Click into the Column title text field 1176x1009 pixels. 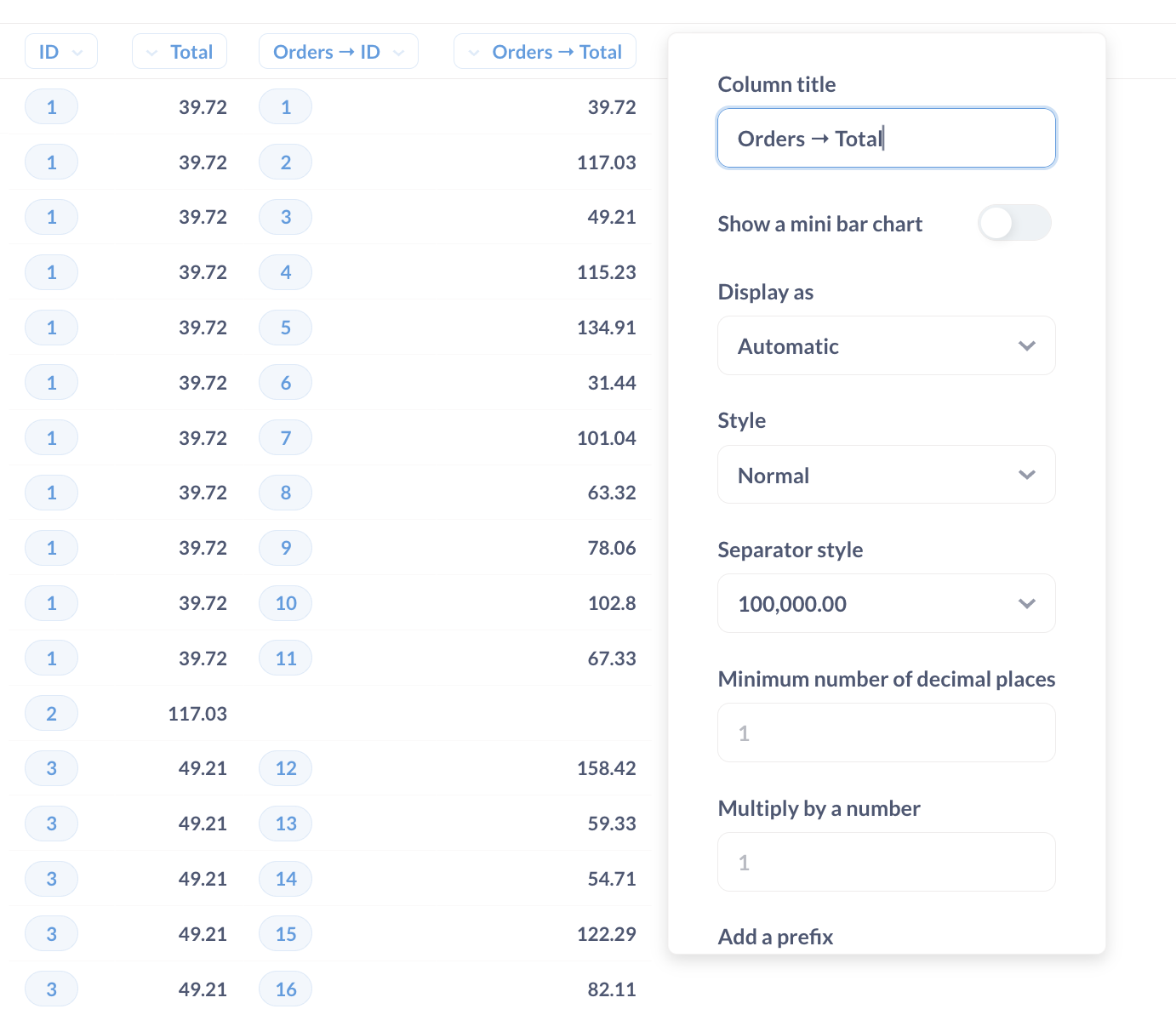coord(886,137)
